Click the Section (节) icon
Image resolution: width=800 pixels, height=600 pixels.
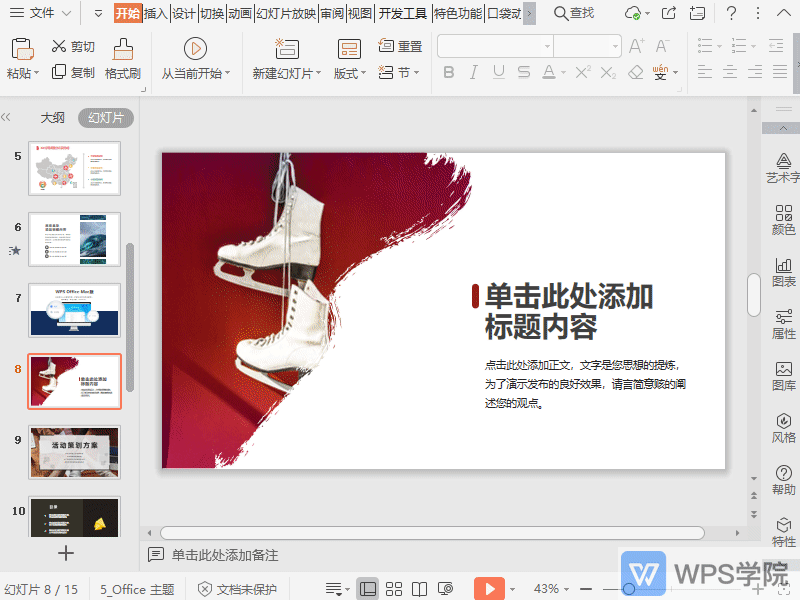click(386, 72)
